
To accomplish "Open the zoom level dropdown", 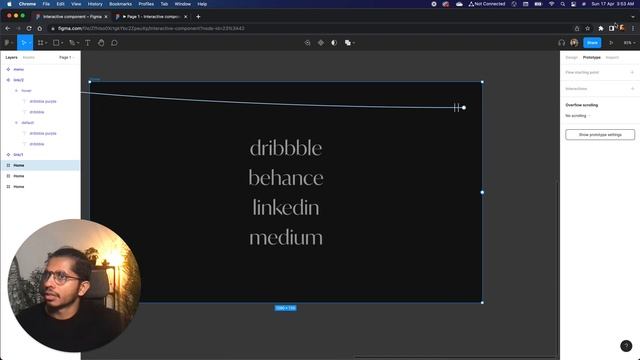I will pyautogui.click(x=629, y=43).
